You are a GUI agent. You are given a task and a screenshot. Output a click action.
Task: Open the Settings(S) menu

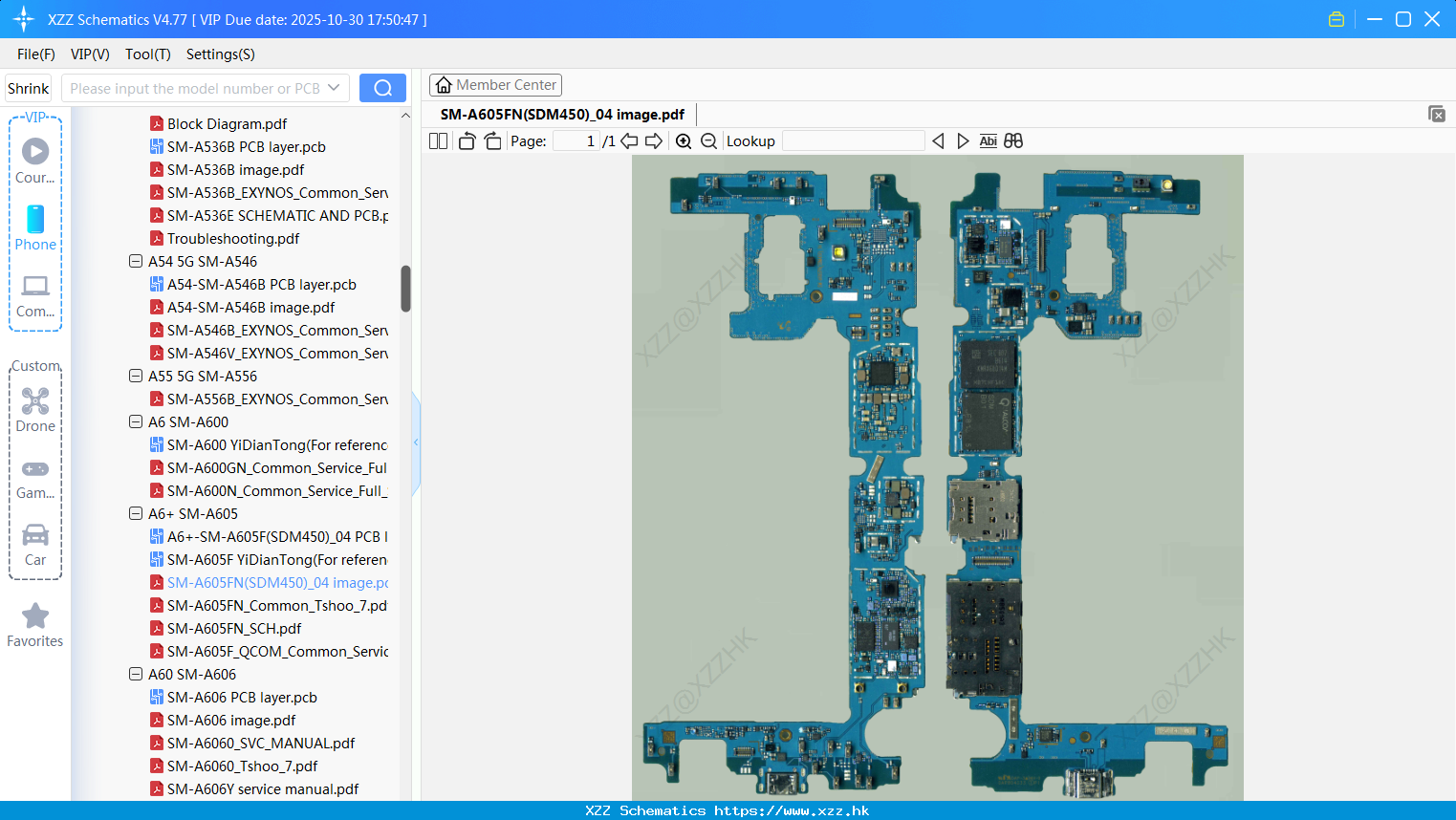(221, 54)
